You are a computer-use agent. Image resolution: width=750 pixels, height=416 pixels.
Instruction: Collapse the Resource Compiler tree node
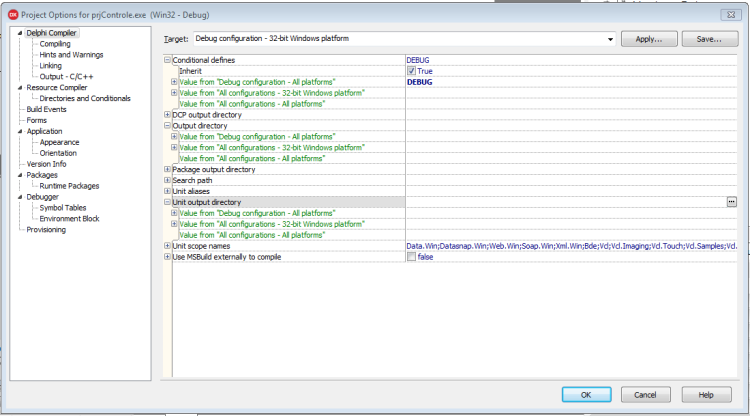(20, 88)
